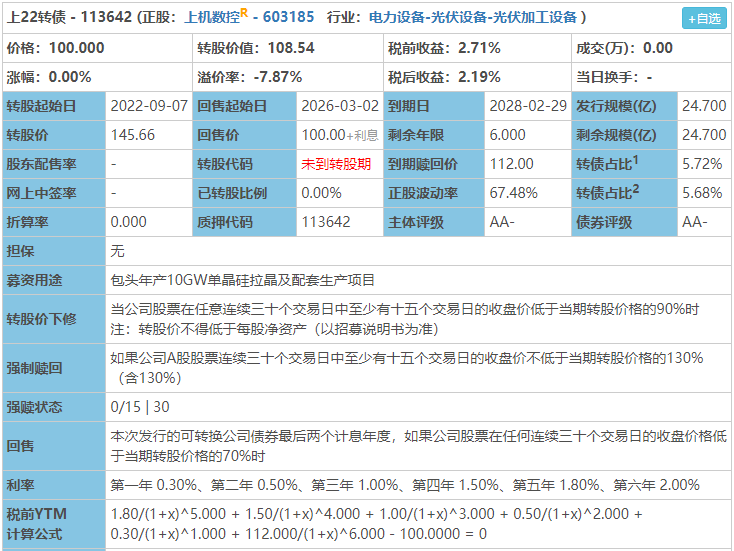Open the 上机数控 stock link
Viewport: 734px width, 551px height.
click(212, 17)
